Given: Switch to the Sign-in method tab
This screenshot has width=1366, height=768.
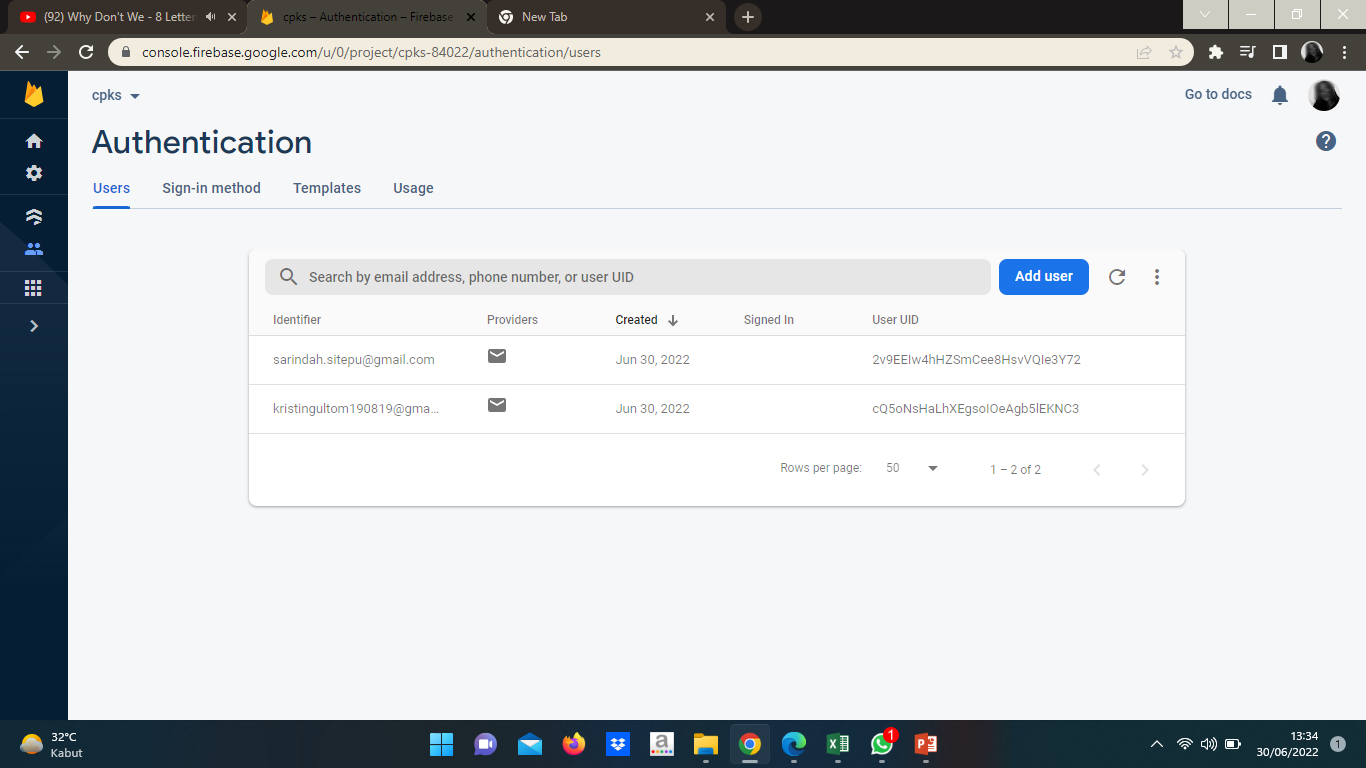Looking at the screenshot, I should (x=211, y=188).
